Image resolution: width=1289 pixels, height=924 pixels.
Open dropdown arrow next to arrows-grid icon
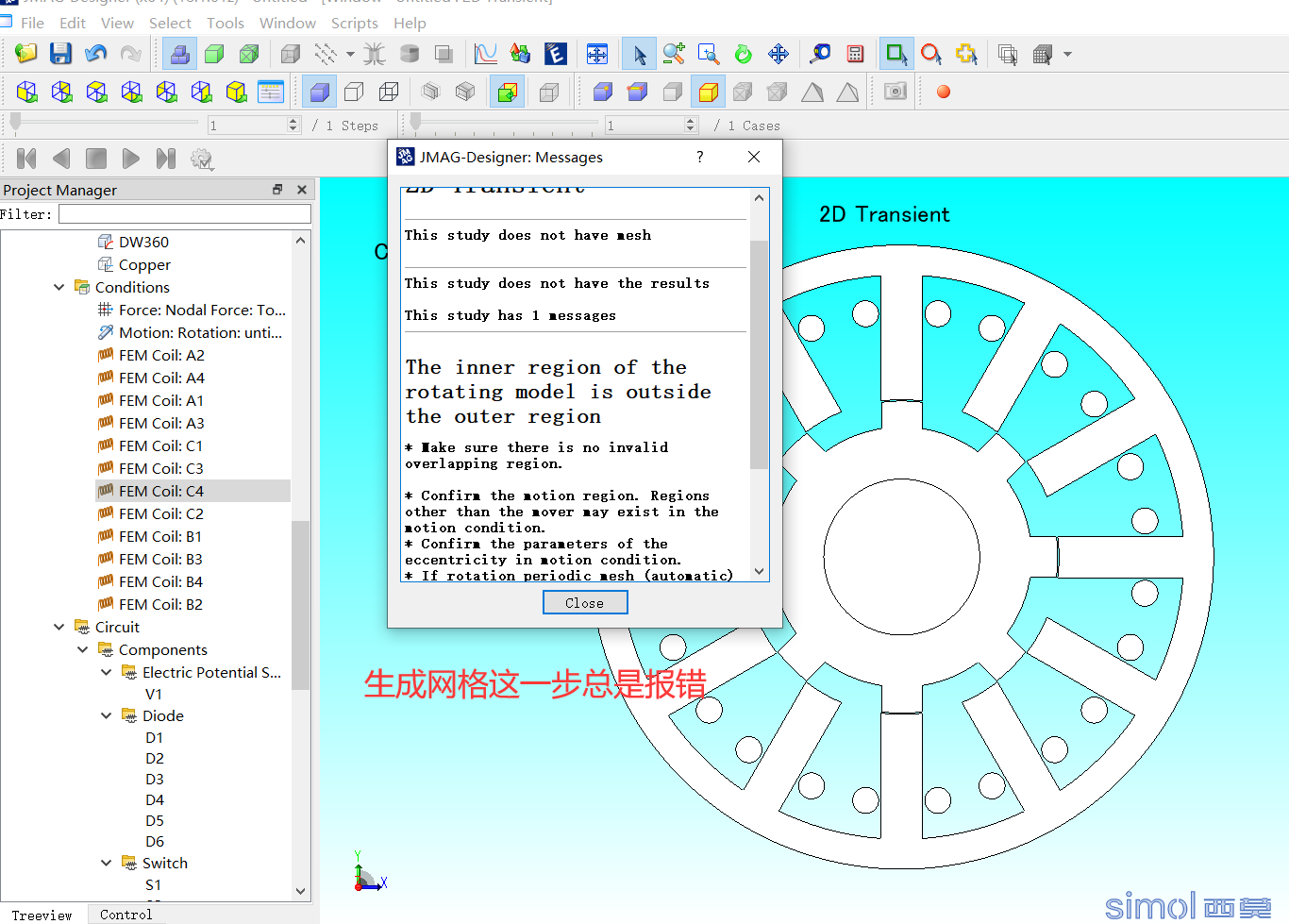[350, 54]
